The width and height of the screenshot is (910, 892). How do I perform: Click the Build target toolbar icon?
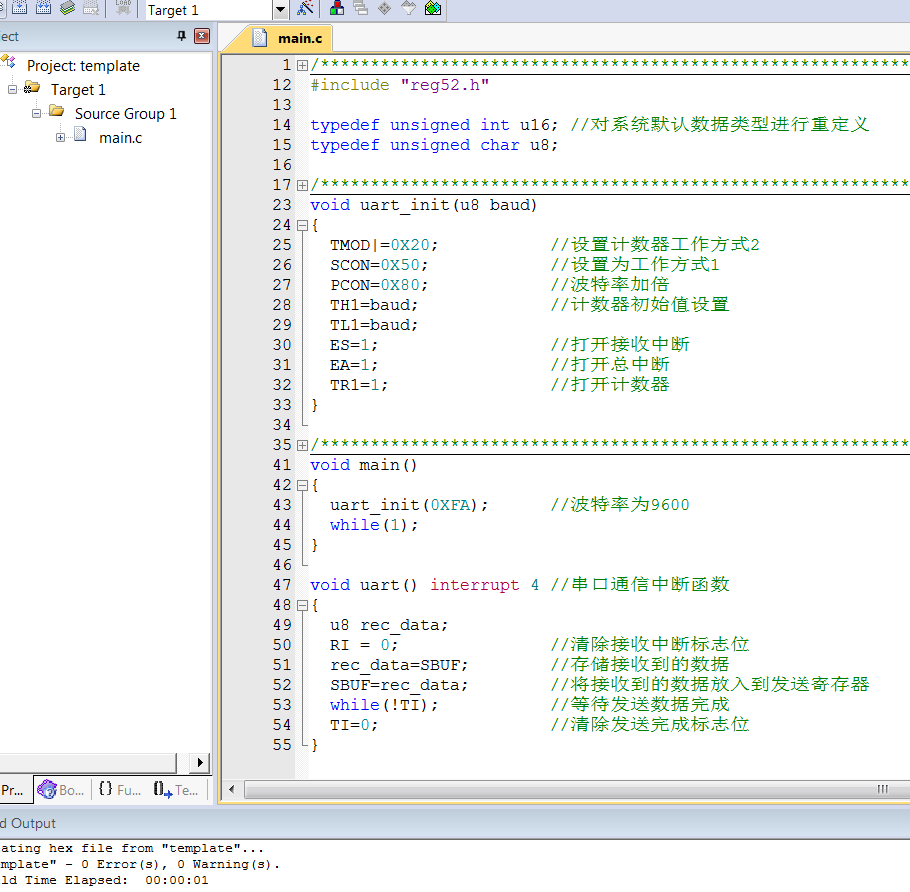point(19,7)
